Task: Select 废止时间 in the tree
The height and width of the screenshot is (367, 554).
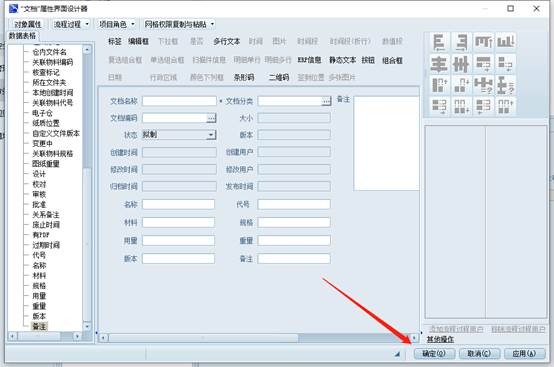Action: [x=46, y=225]
